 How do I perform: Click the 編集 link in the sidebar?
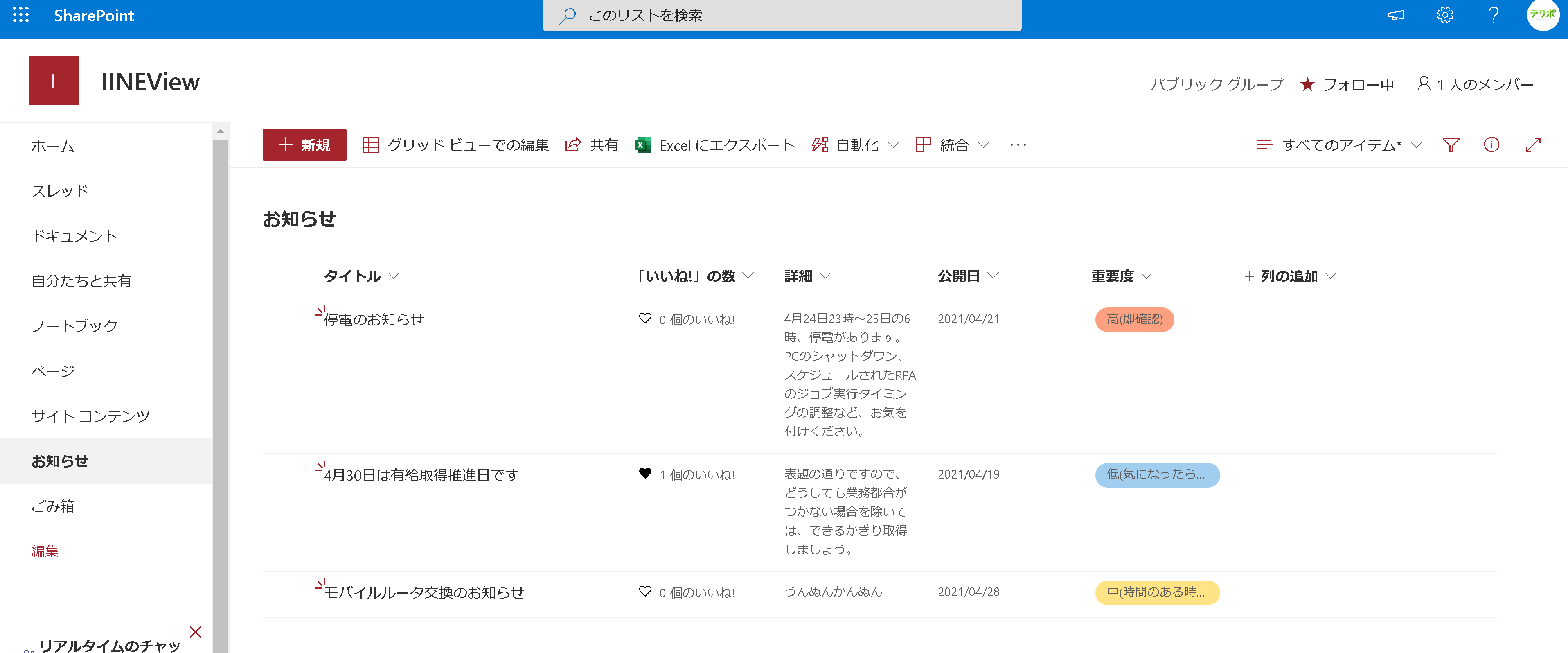pyautogui.click(x=45, y=551)
